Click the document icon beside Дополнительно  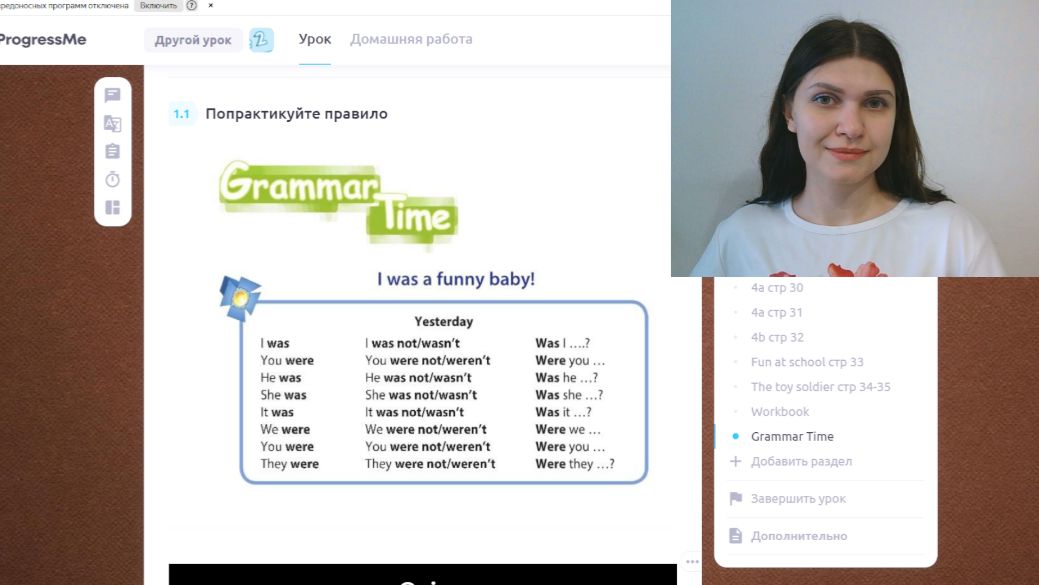pos(736,535)
